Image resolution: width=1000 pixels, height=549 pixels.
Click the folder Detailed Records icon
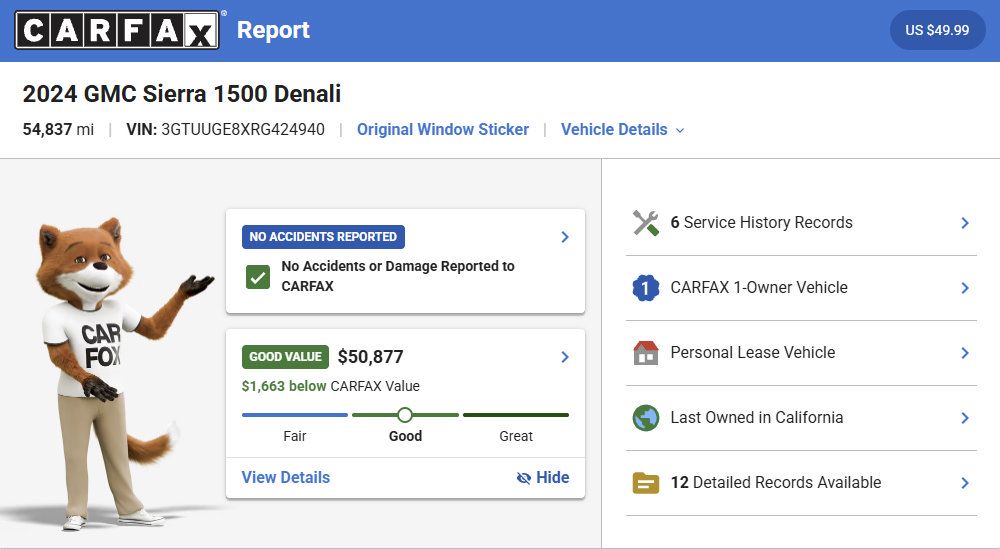point(645,483)
